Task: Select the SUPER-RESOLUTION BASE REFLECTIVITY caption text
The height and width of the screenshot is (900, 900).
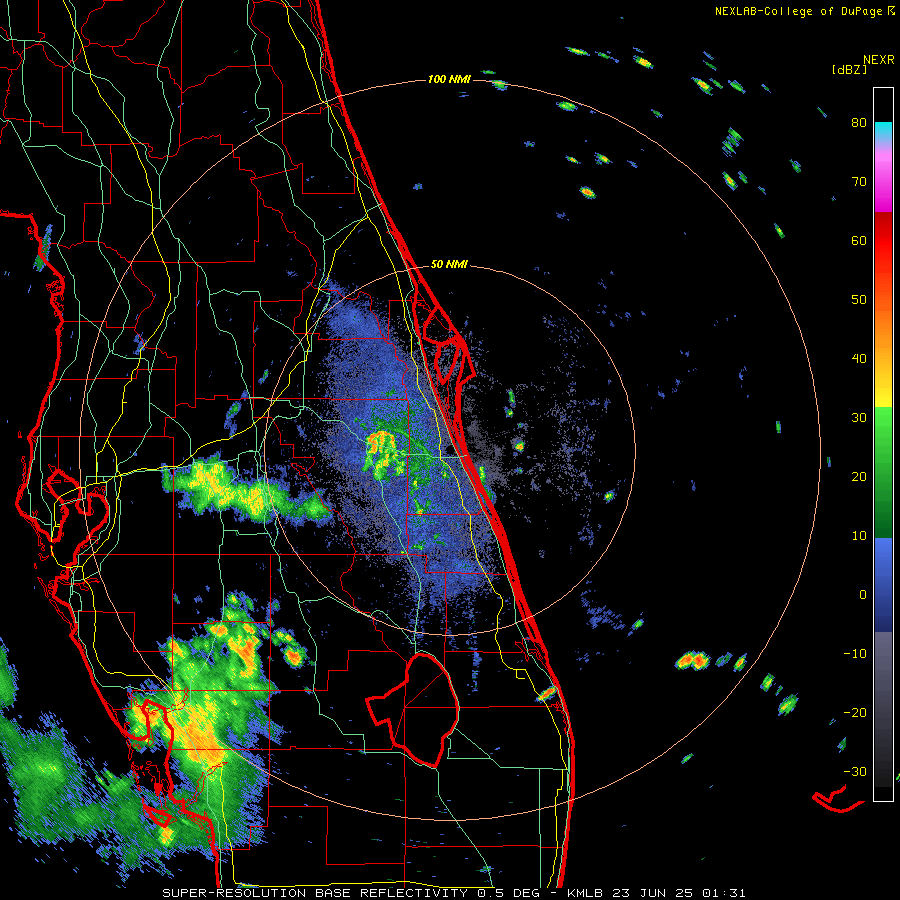Action: tap(315, 893)
